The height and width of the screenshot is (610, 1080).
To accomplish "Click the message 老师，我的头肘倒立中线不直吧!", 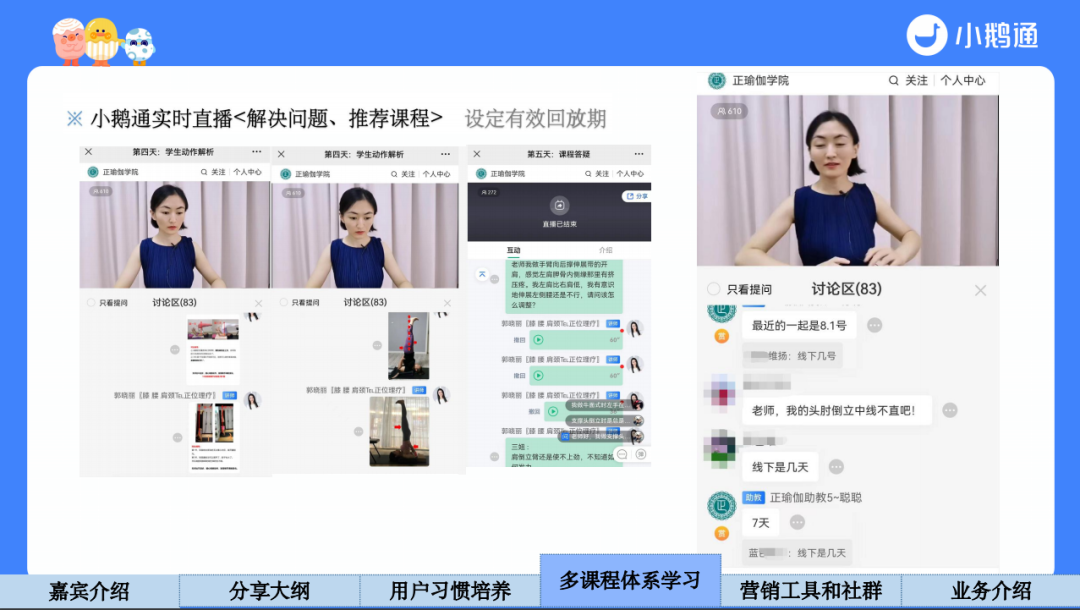I will (837, 410).
